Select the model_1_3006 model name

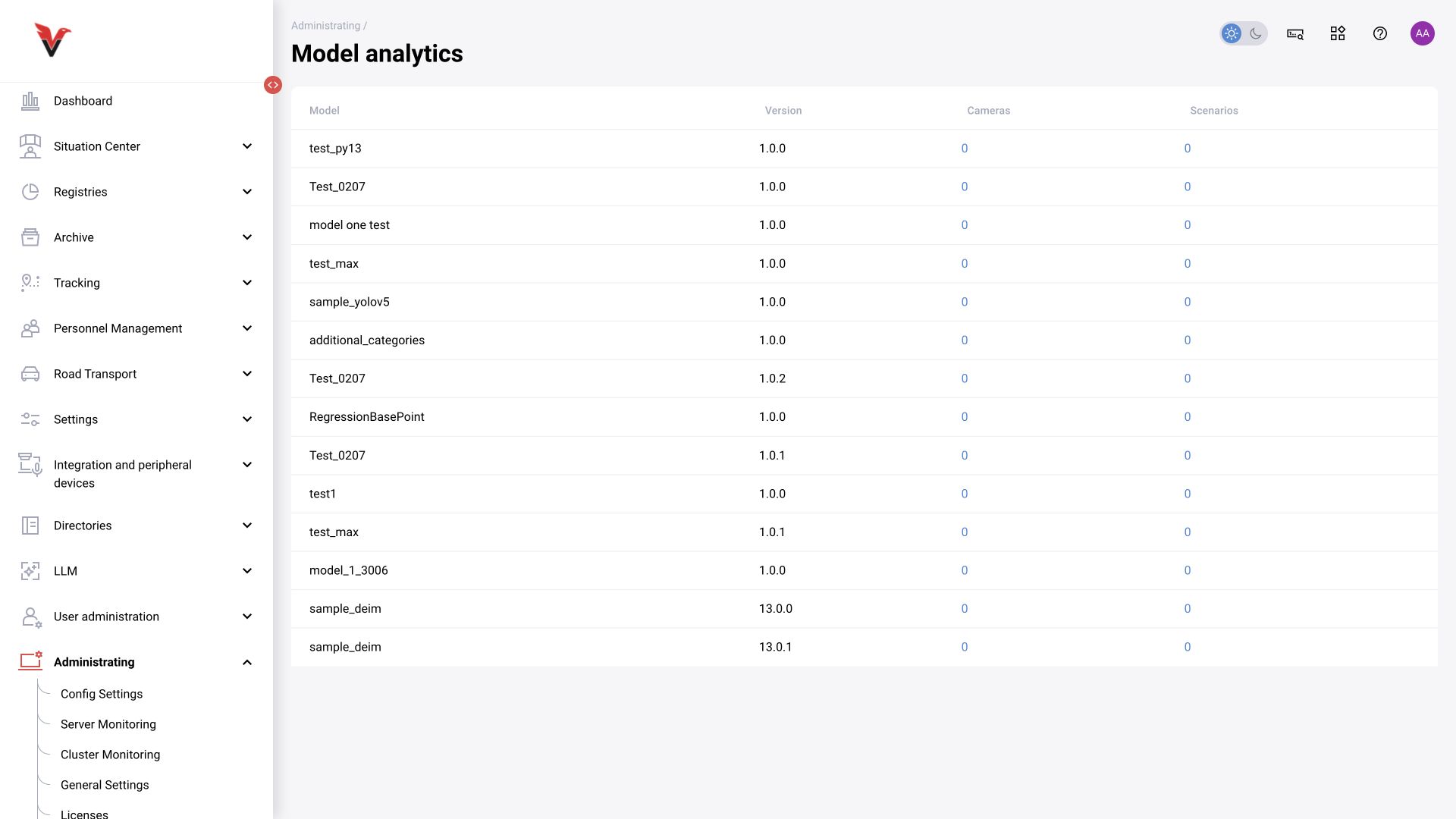click(349, 570)
